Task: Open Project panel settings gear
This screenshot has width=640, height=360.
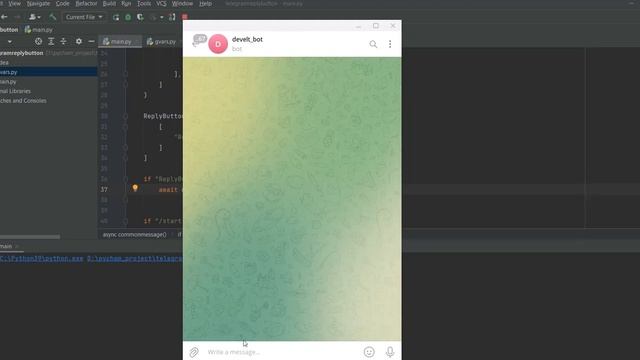Action: (x=79, y=41)
